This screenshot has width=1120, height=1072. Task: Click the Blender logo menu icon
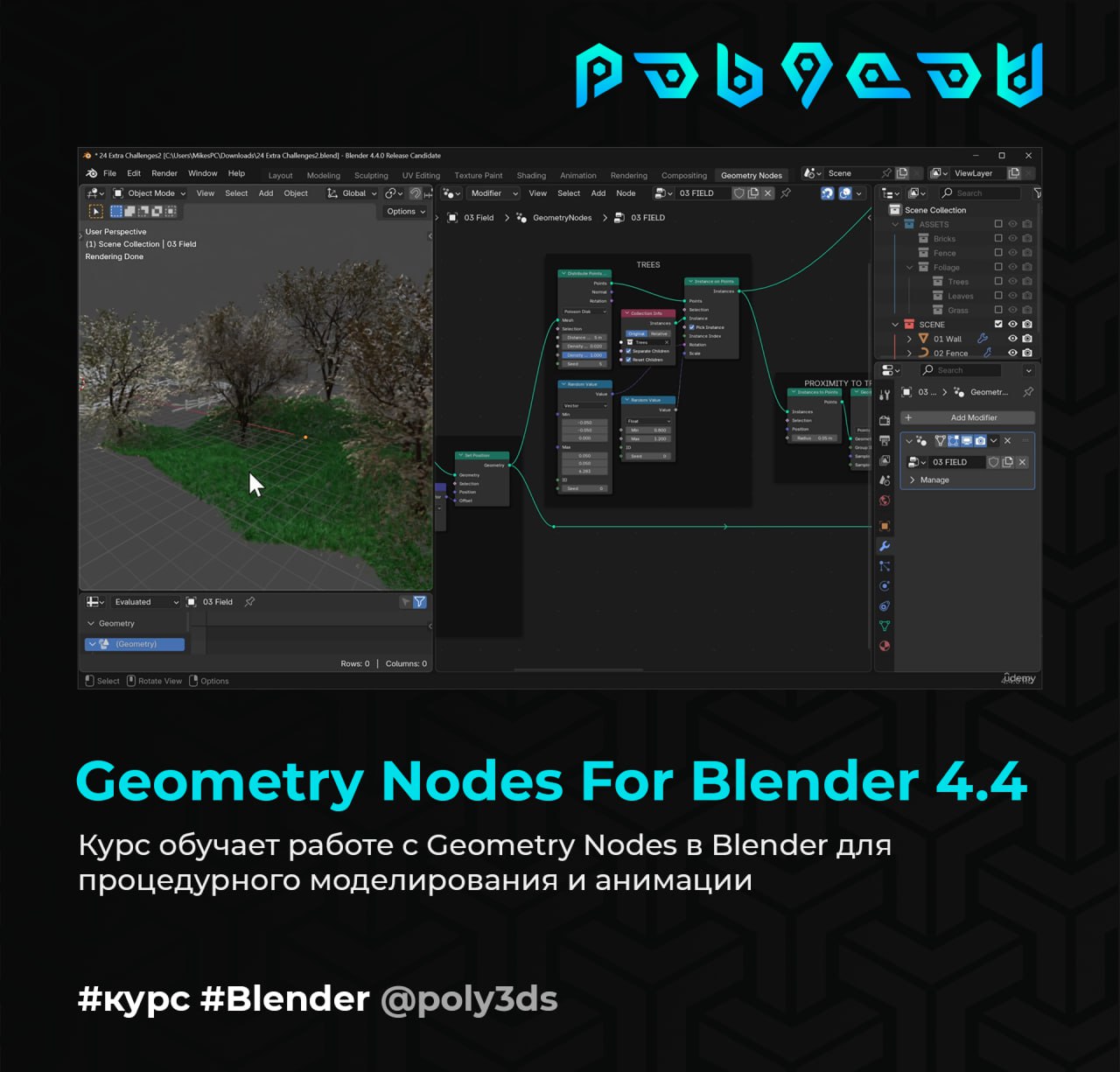pos(92,173)
